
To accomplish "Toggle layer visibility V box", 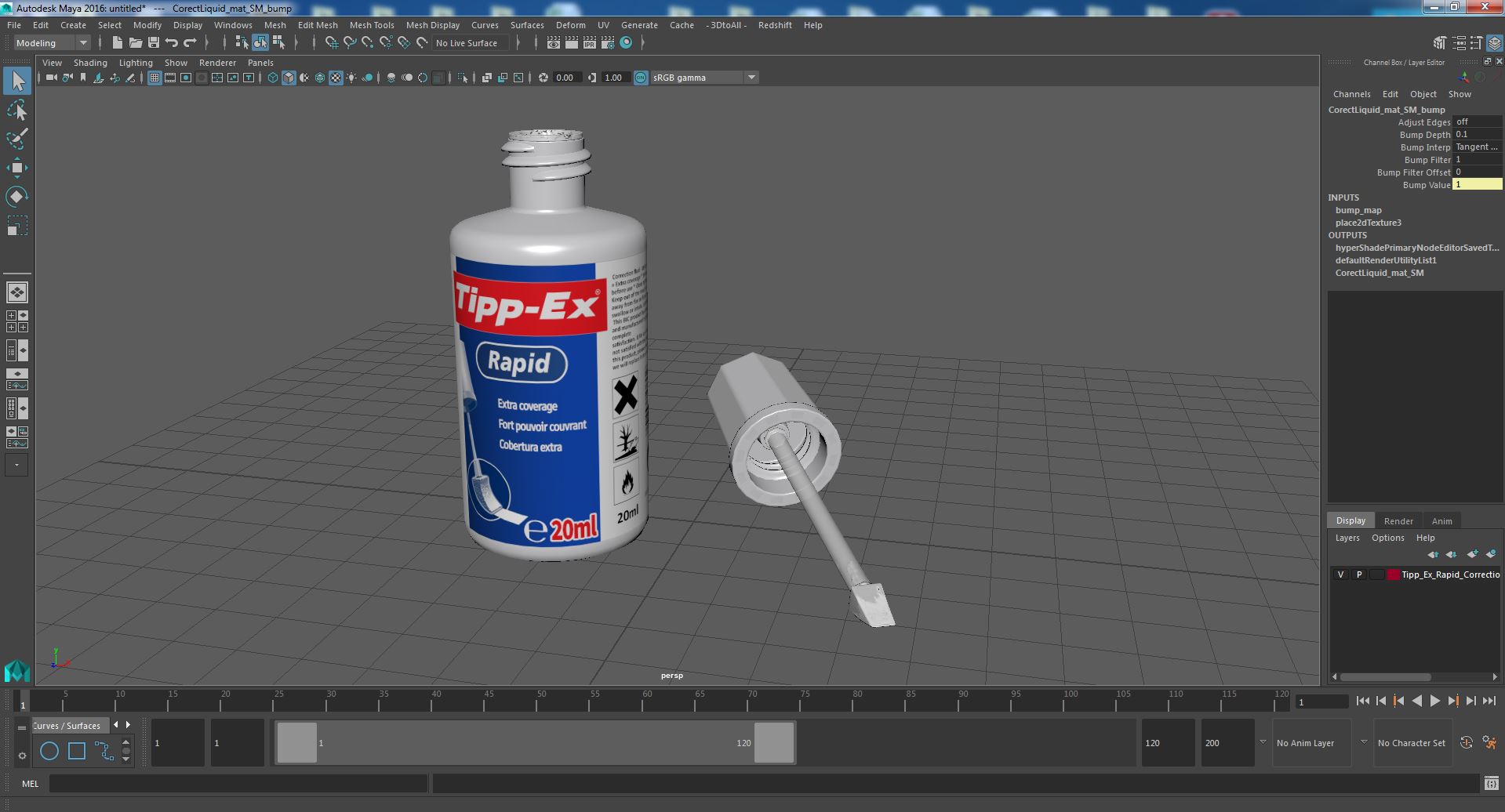I will (1340, 575).
